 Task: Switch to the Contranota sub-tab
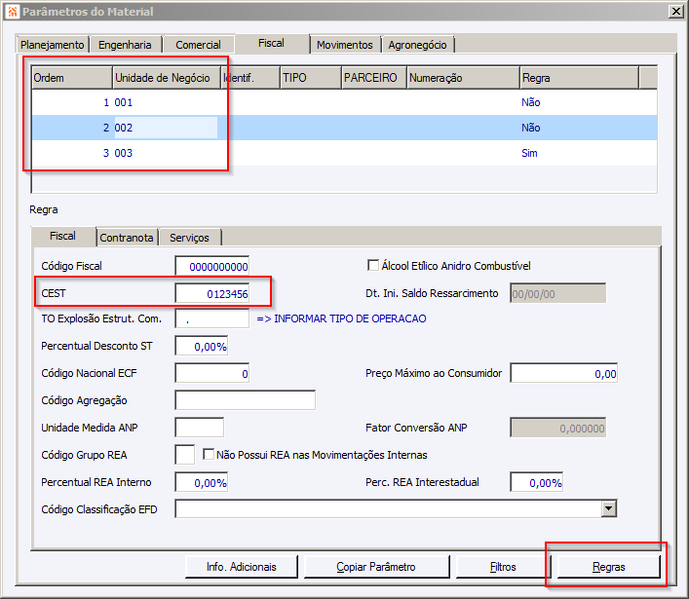[127, 238]
